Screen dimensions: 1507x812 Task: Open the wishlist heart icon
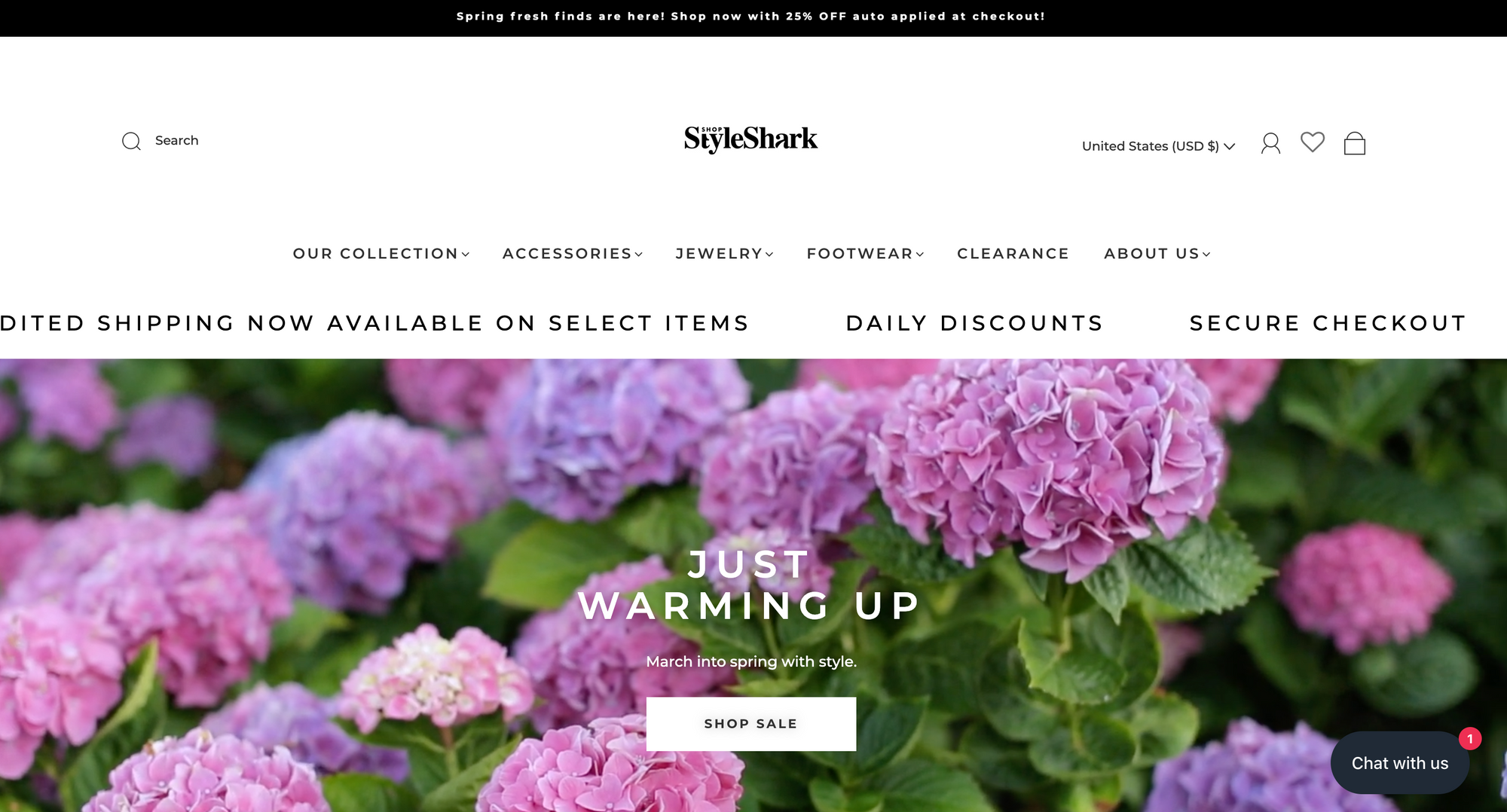click(1313, 142)
